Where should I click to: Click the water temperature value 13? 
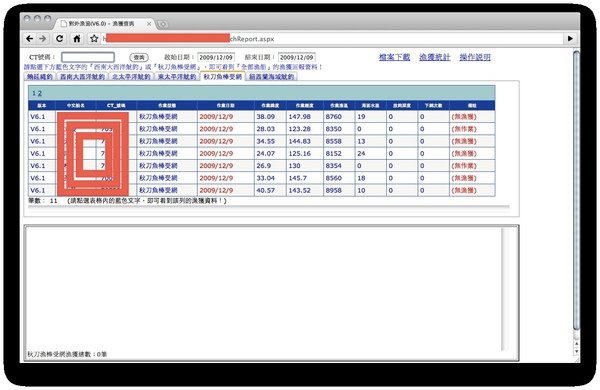point(361,141)
